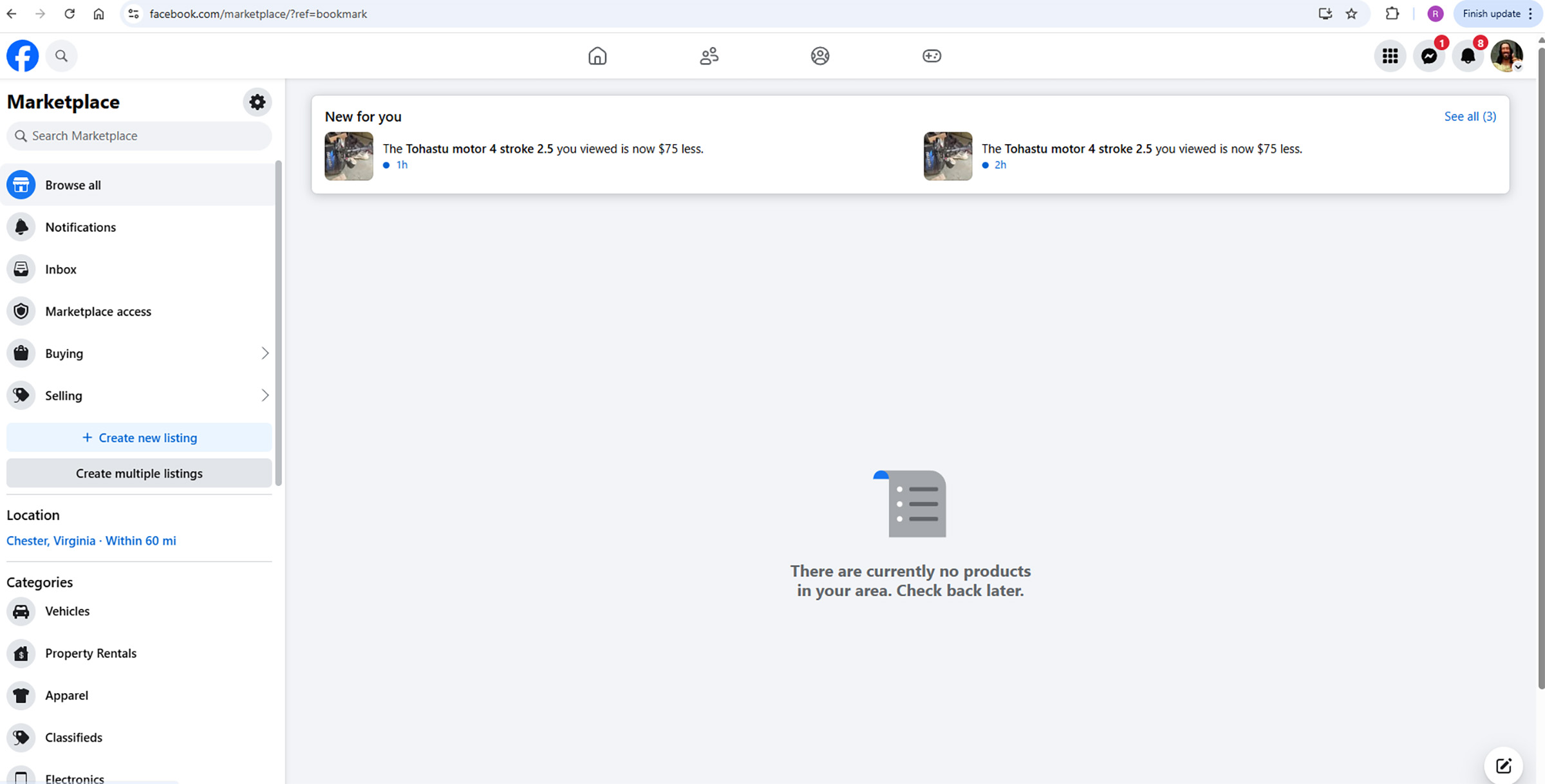Open the notifications bell in the top bar
Screen dimensions: 1545x784
[x=1468, y=56]
